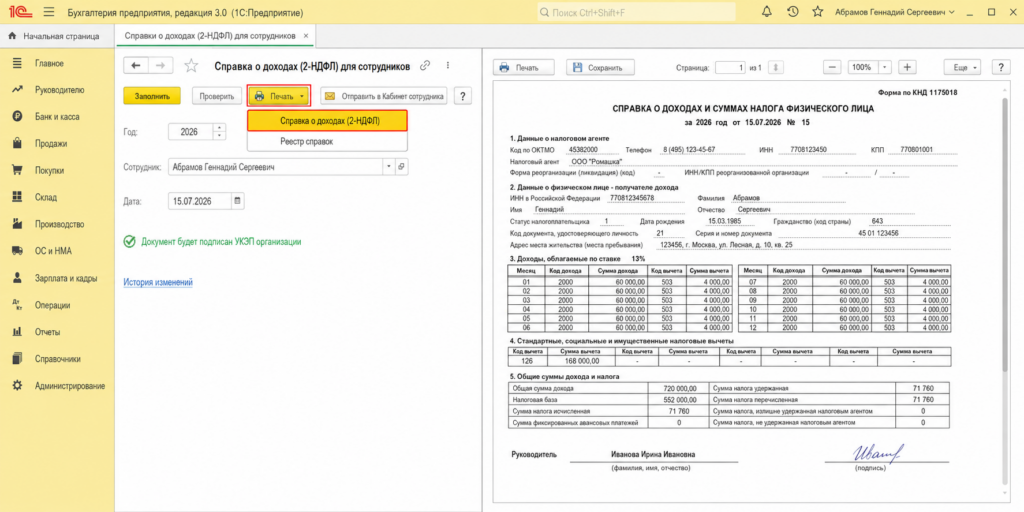Open the Еще dropdown menu
The image size is (1024, 512).
click(963, 67)
